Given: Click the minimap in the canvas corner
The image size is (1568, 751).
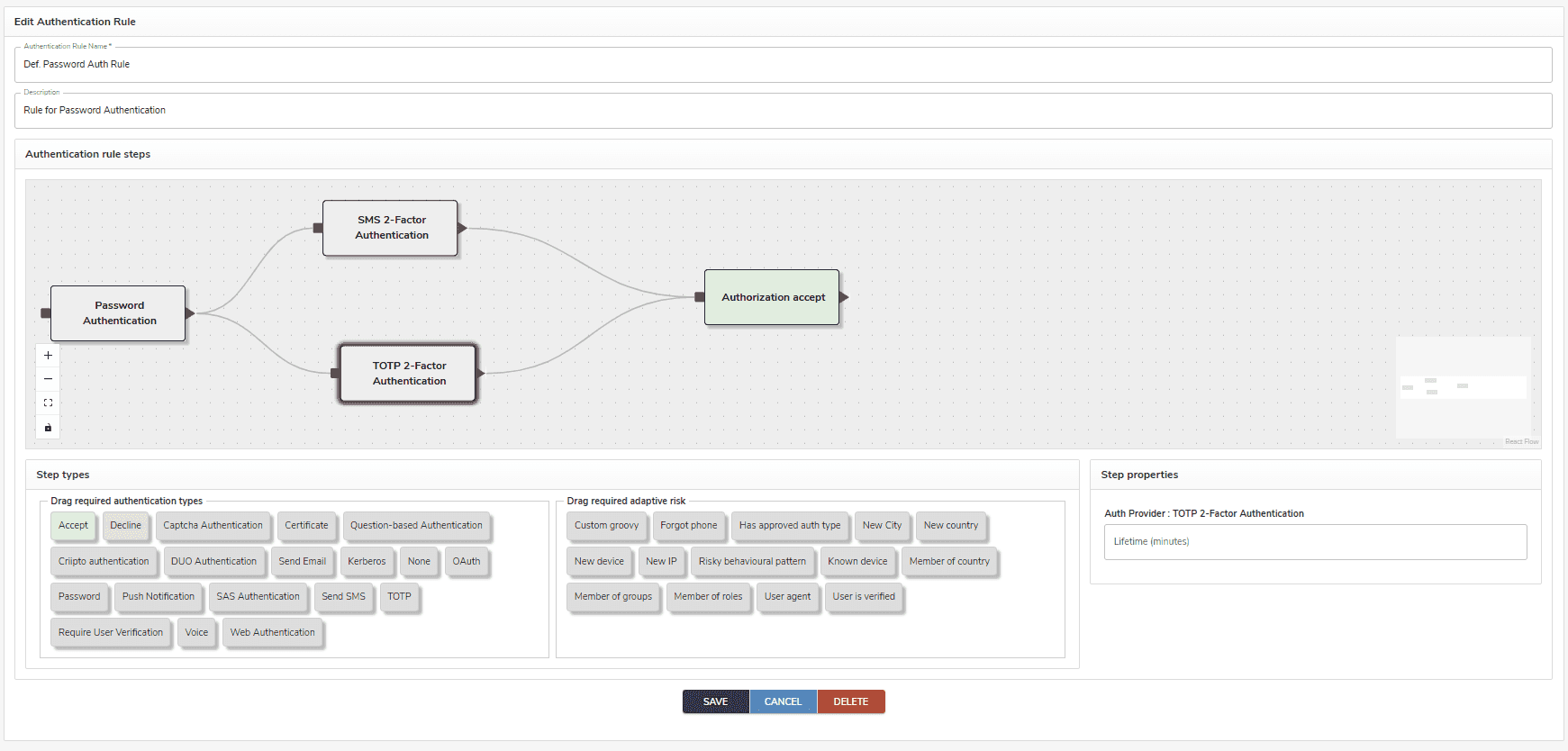Looking at the screenshot, I should tap(1463, 387).
